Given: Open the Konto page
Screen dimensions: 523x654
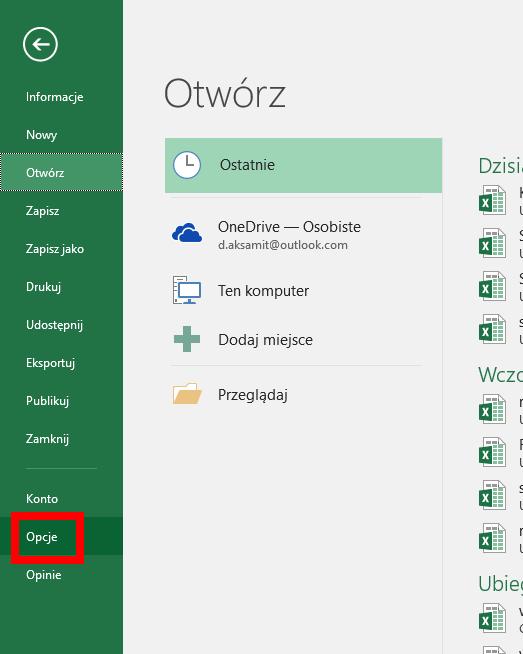Looking at the screenshot, I should click(x=42, y=499).
